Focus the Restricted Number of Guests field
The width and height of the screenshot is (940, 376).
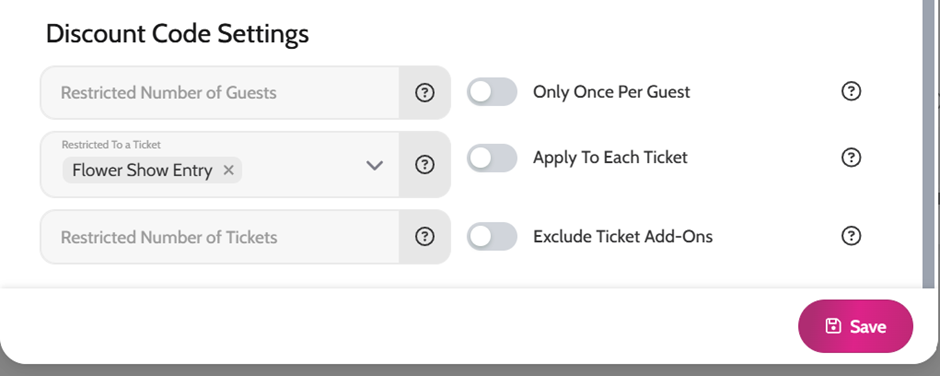click(219, 92)
